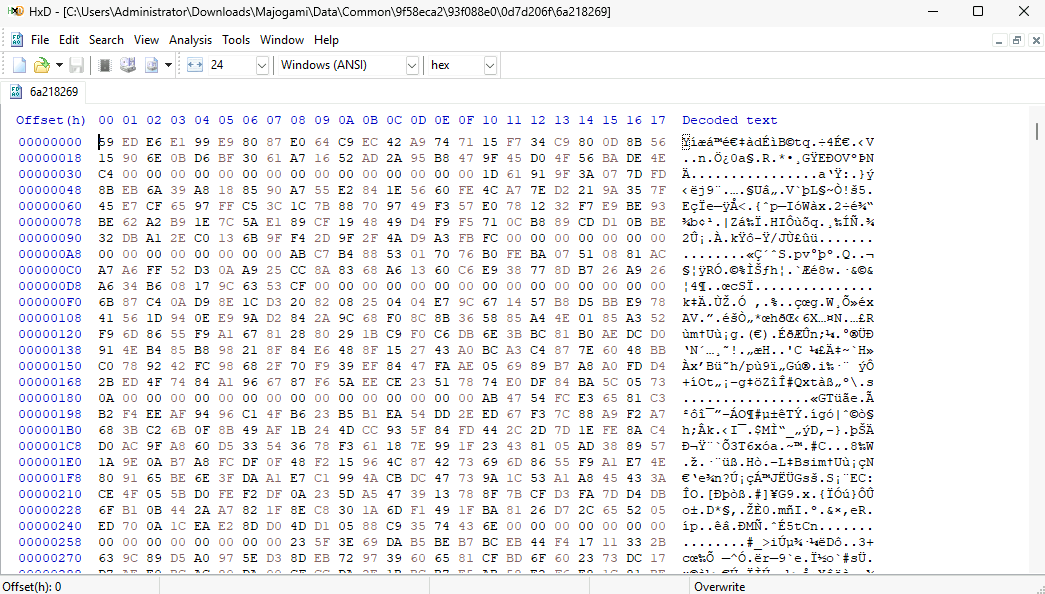1045x594 pixels.
Task: Click the New file icon
Action: coord(19,65)
